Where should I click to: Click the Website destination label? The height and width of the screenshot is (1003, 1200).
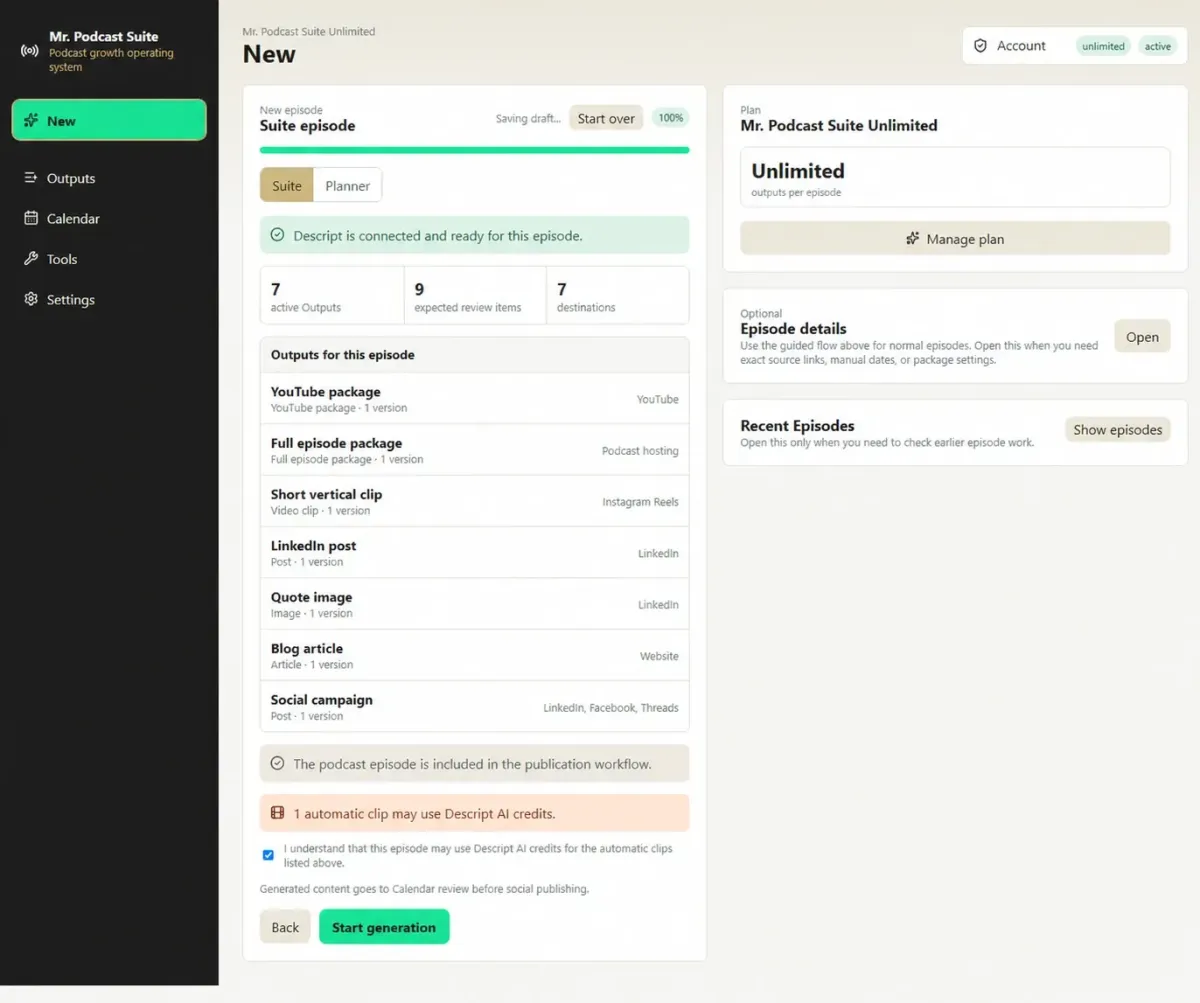659,656
